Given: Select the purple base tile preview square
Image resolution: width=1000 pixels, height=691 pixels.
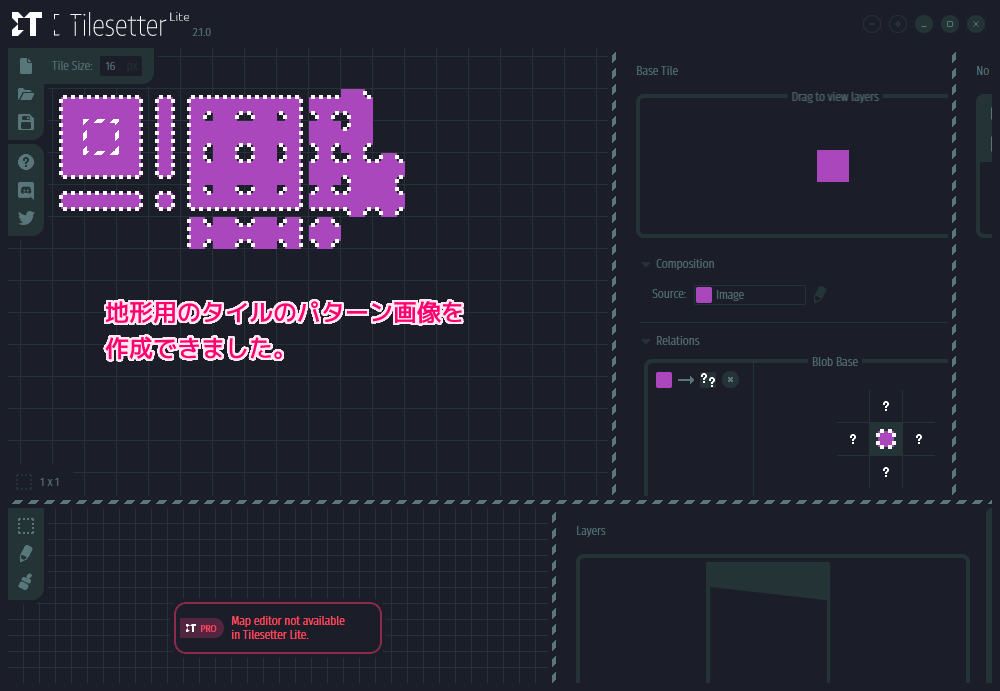Looking at the screenshot, I should click(832, 166).
